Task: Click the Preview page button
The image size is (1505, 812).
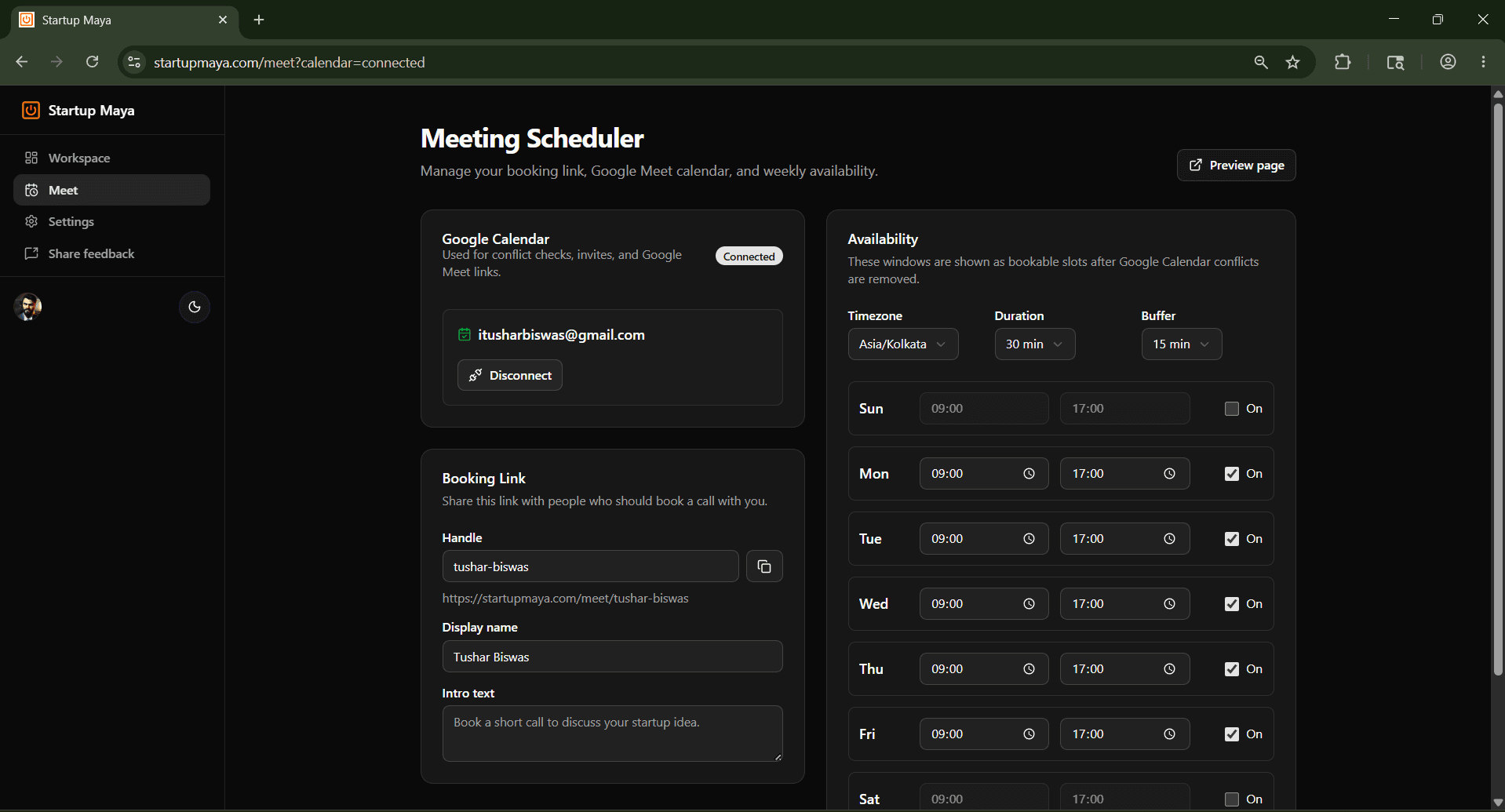Action: 1236,166
